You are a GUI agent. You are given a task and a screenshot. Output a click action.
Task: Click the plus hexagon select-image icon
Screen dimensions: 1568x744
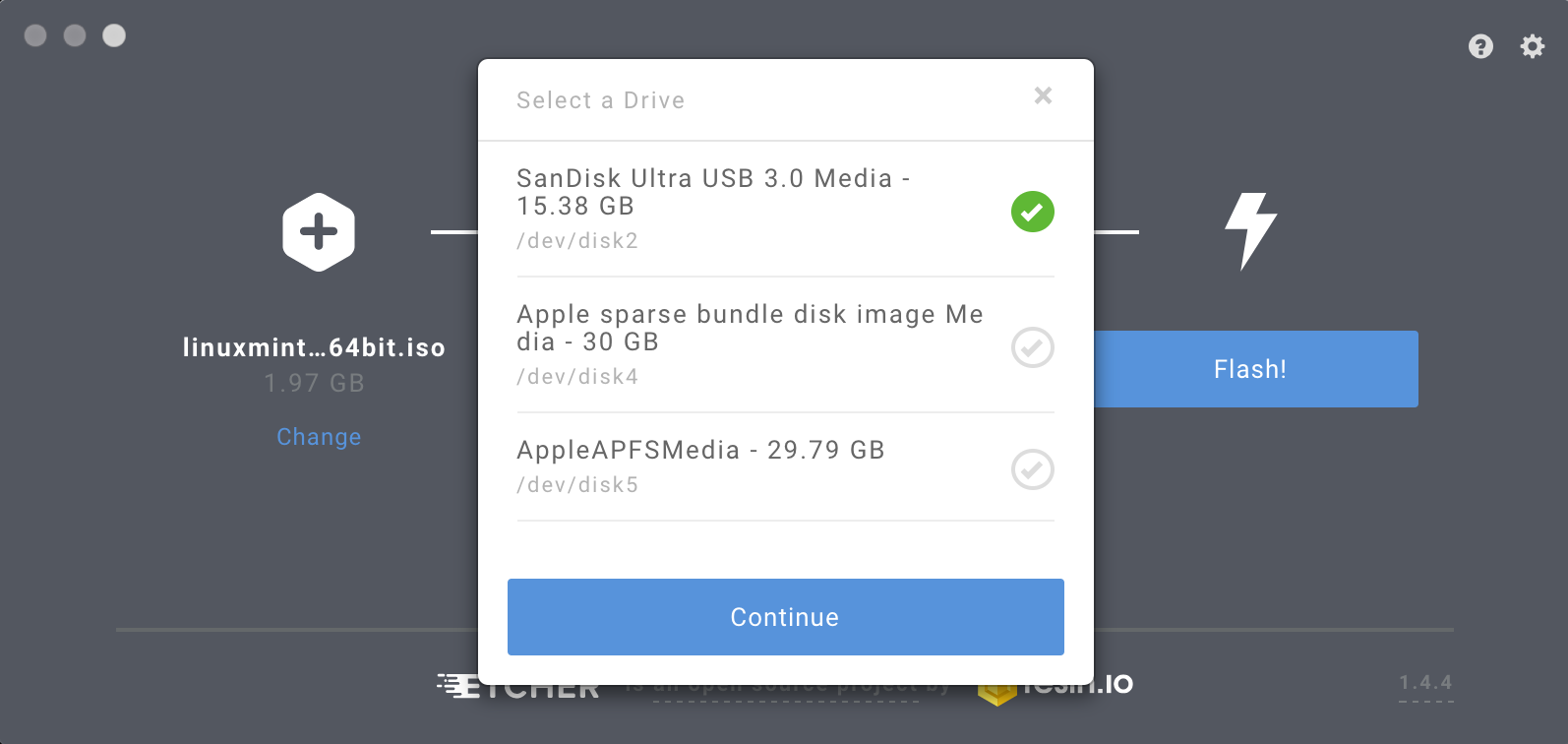tap(318, 232)
